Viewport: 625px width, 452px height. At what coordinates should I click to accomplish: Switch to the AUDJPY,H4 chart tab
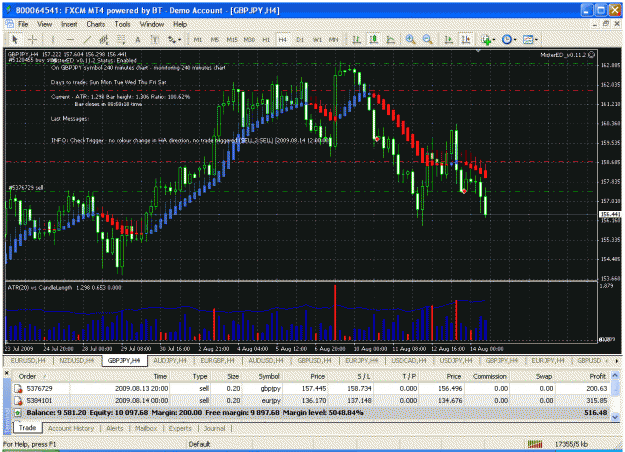pos(170,361)
